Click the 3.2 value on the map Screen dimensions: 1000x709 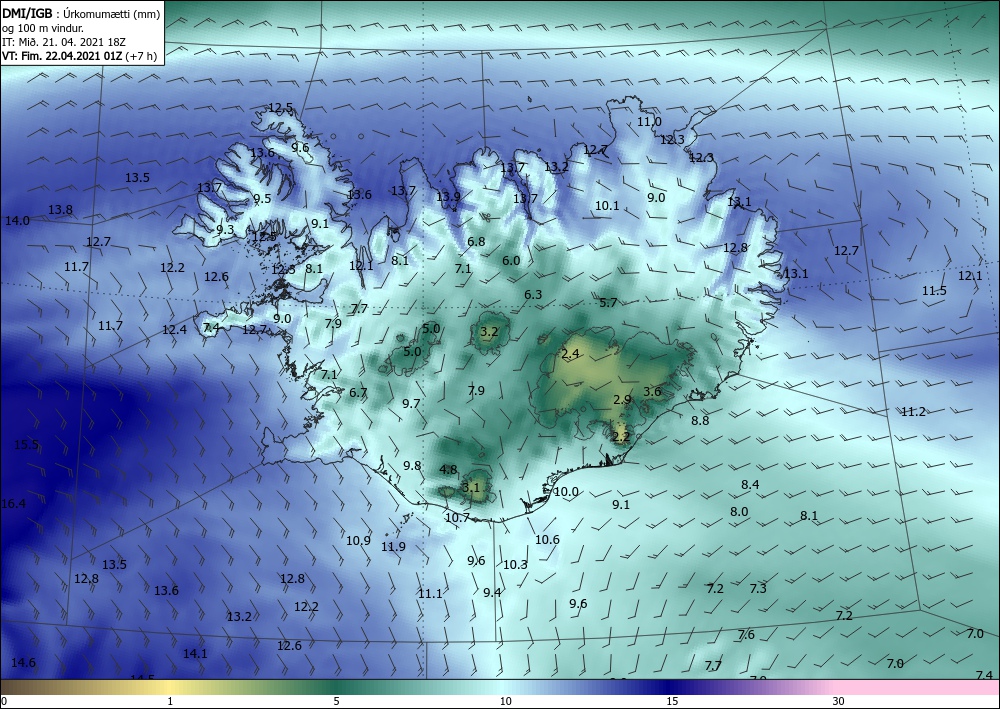(x=489, y=332)
